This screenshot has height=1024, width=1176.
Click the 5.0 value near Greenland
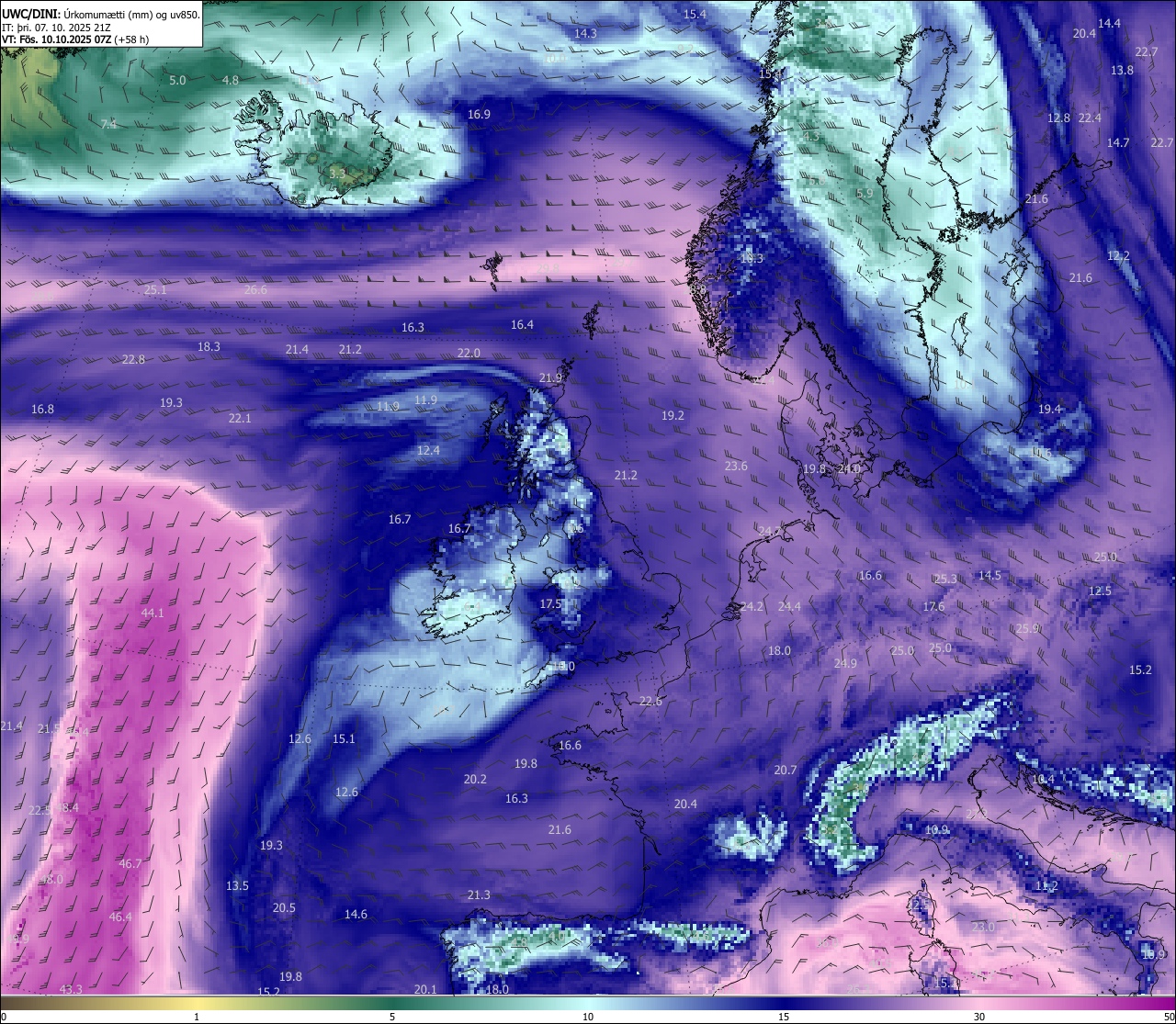coord(177,80)
